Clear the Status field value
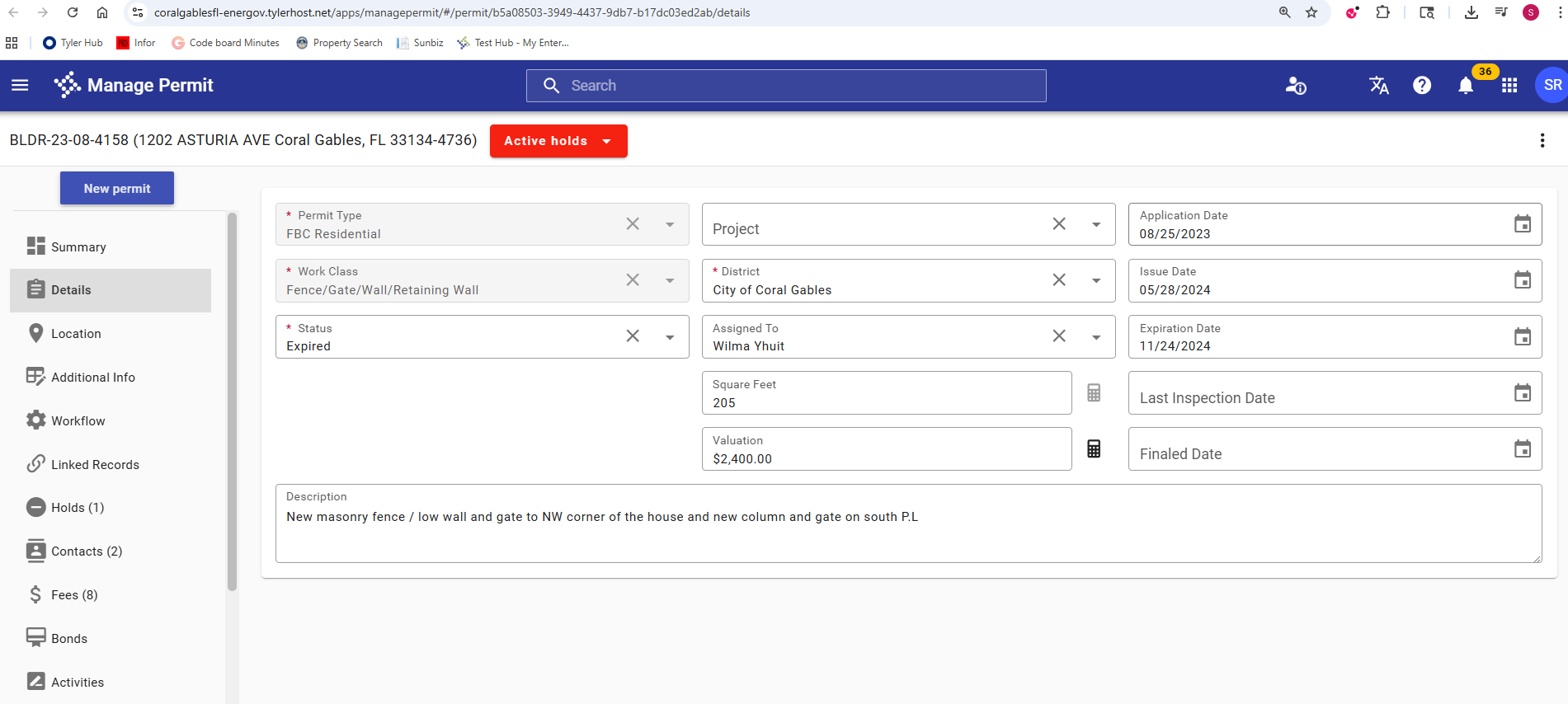Screen dimensions: 1568x704 [x=633, y=336]
